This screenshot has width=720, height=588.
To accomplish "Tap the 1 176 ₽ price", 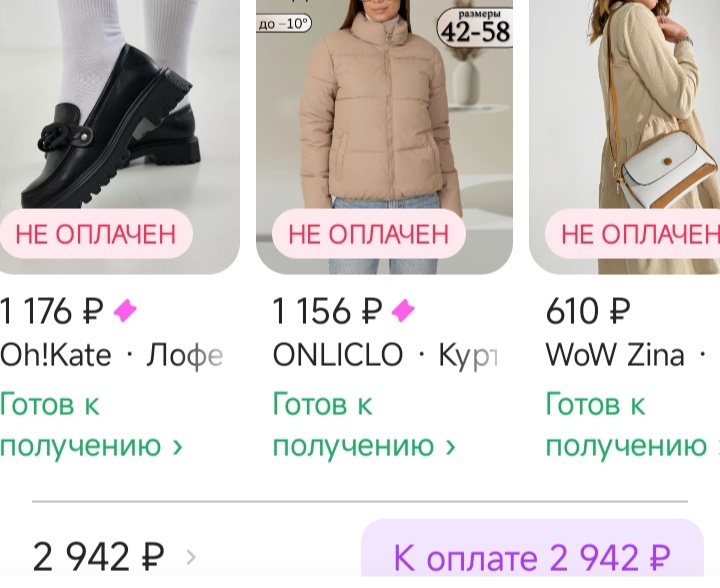I will [51, 311].
